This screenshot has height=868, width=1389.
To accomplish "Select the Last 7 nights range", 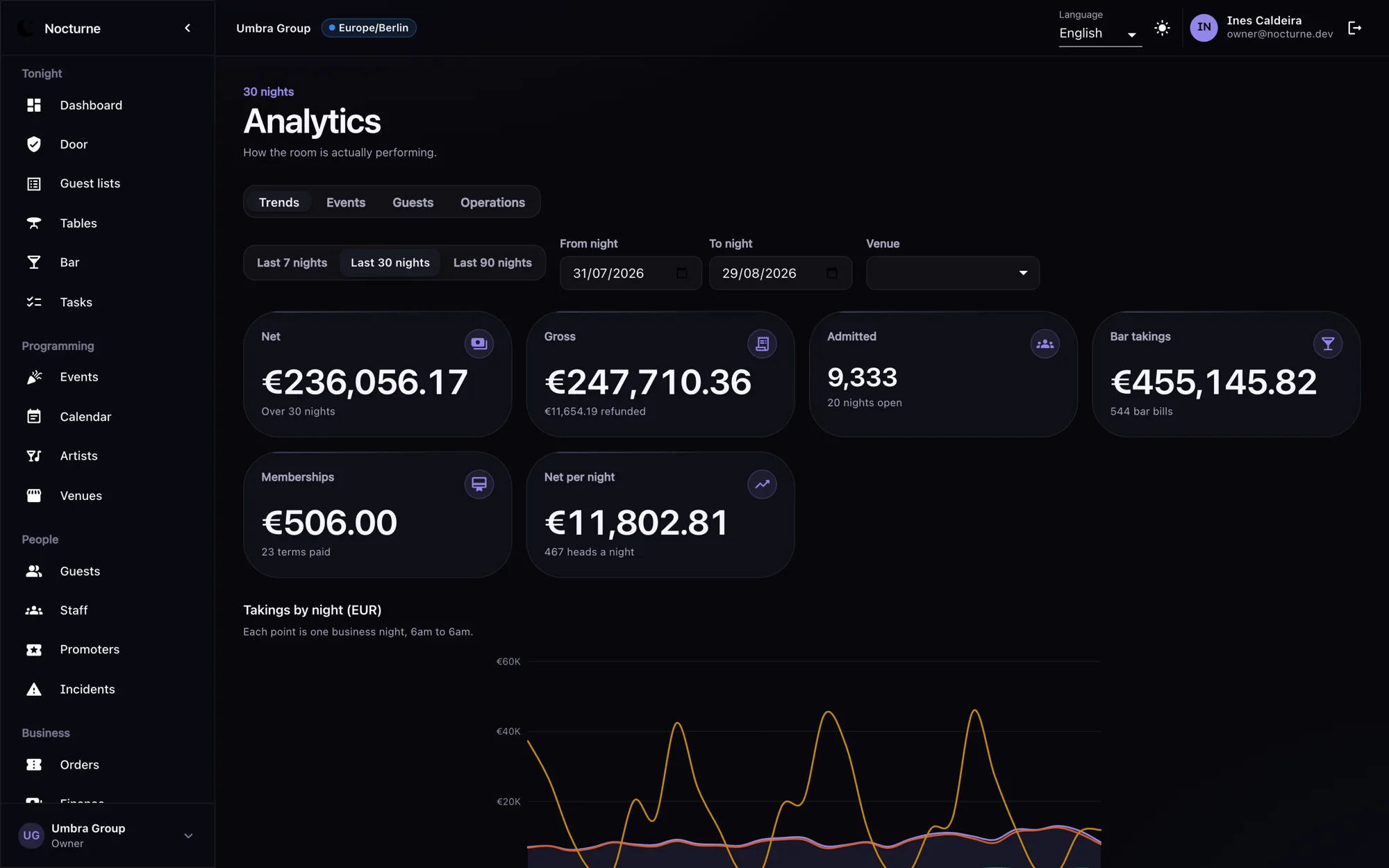I will (292, 262).
